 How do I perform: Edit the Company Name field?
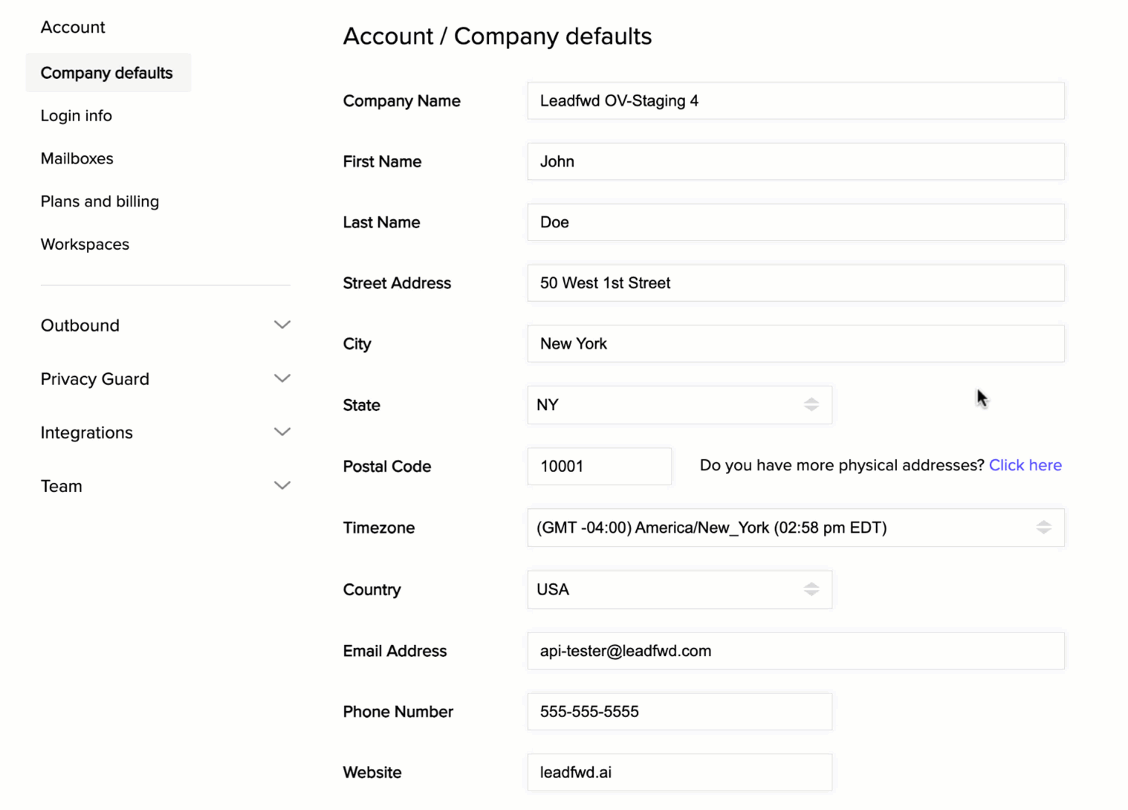coord(795,100)
